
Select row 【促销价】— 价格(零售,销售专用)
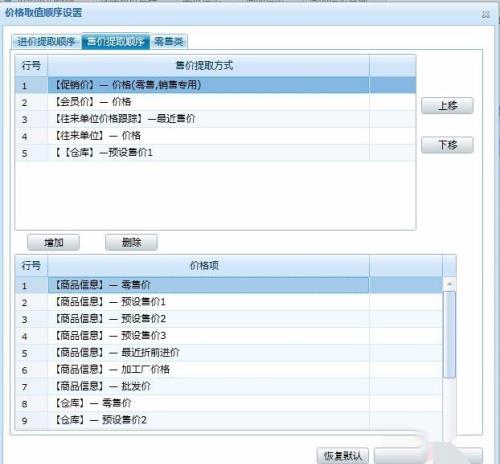coord(215,85)
